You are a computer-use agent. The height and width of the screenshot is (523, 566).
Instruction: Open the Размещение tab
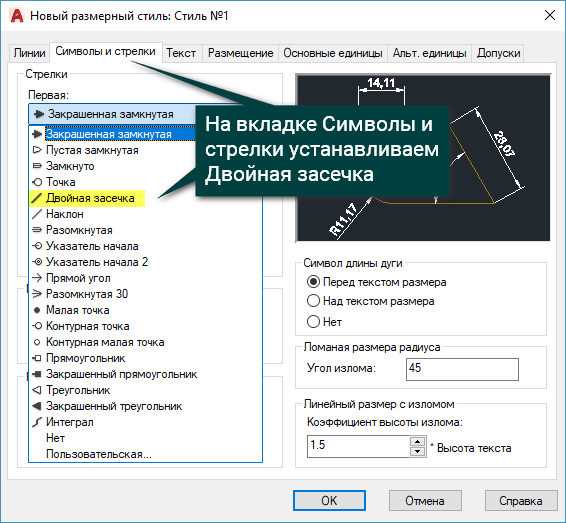point(240,53)
